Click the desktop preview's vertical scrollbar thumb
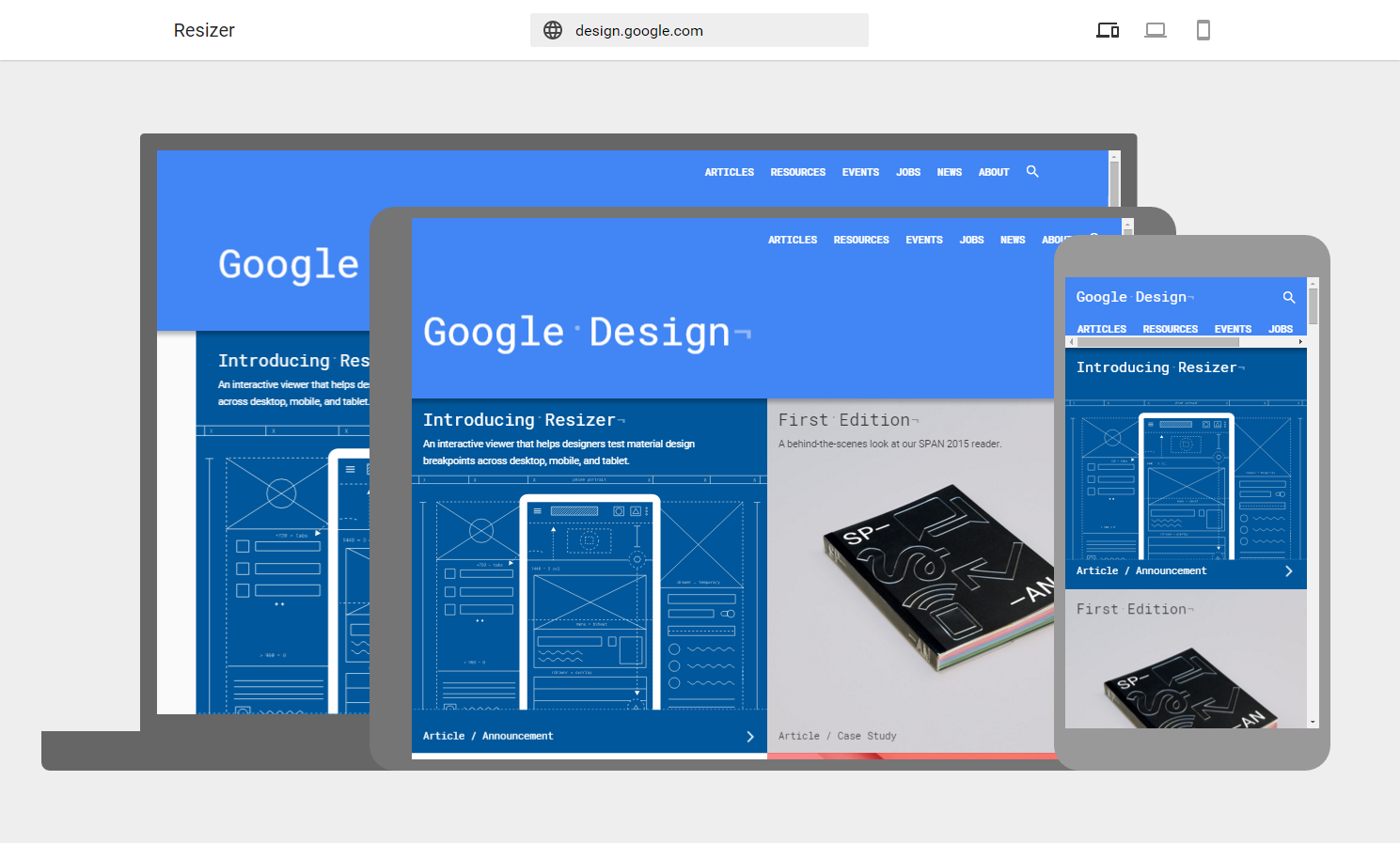Image resolution: width=1400 pixels, height=843 pixels. 1114,183
